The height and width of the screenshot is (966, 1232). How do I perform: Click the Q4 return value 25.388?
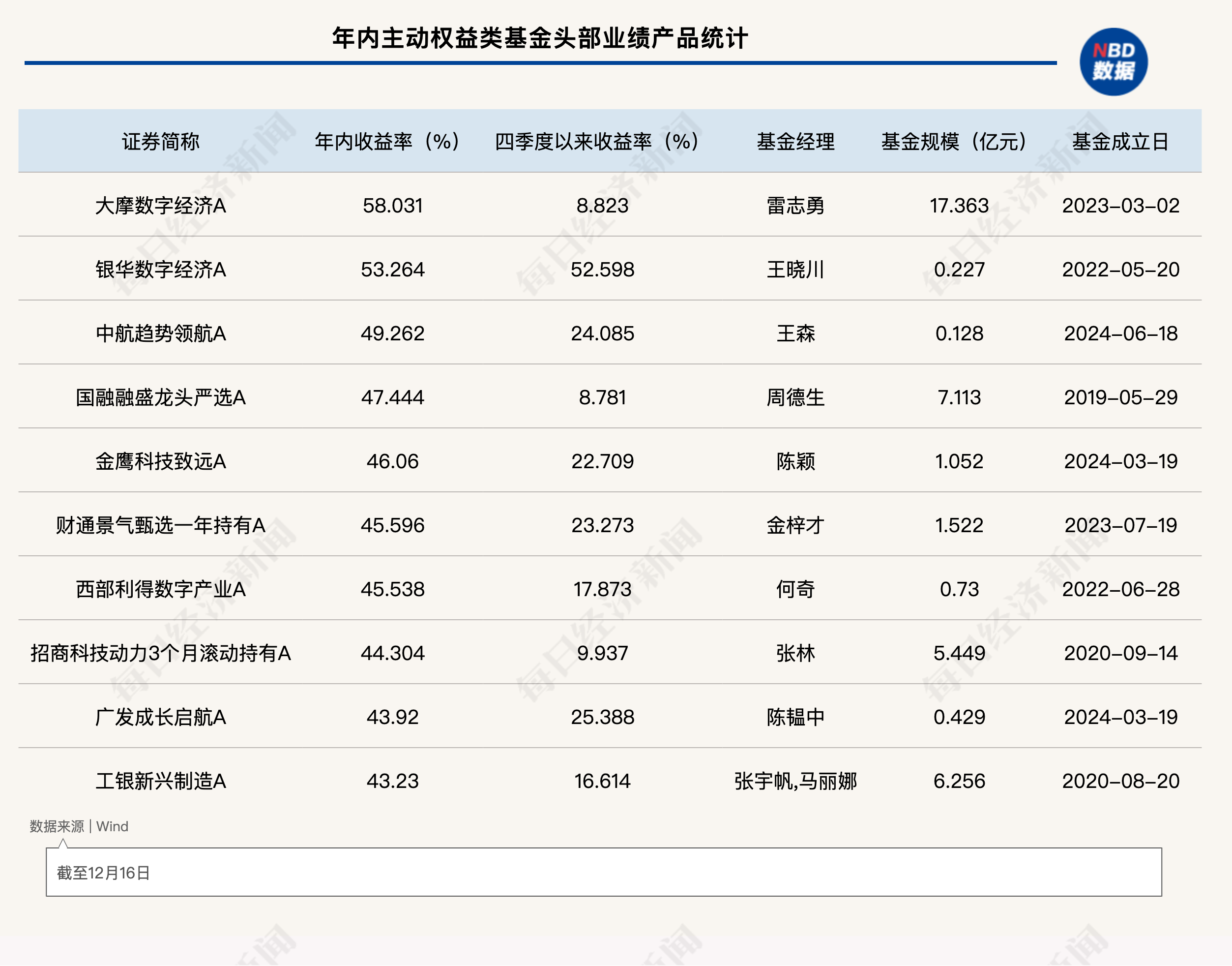coord(602,717)
